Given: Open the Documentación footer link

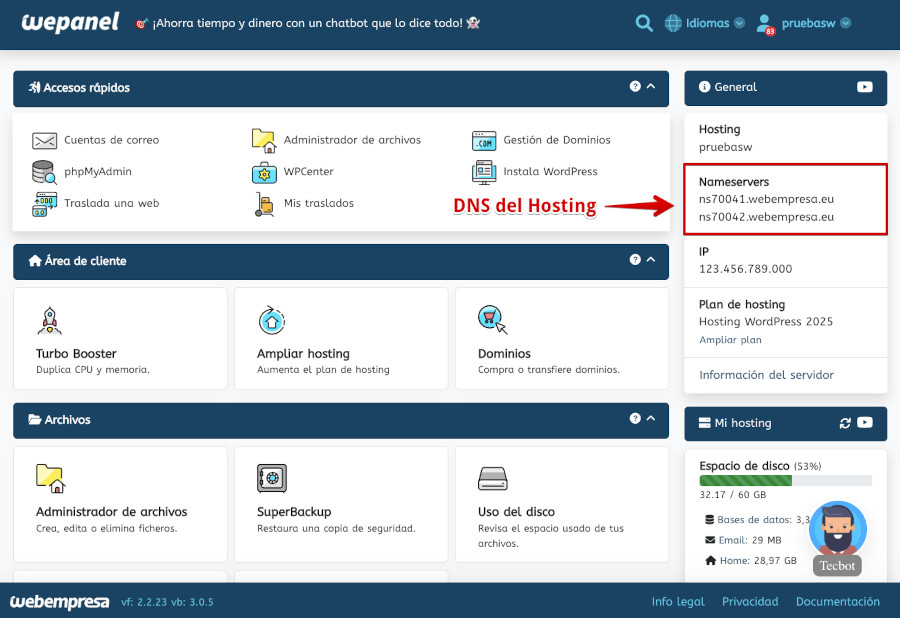Looking at the screenshot, I should [x=837, y=601].
